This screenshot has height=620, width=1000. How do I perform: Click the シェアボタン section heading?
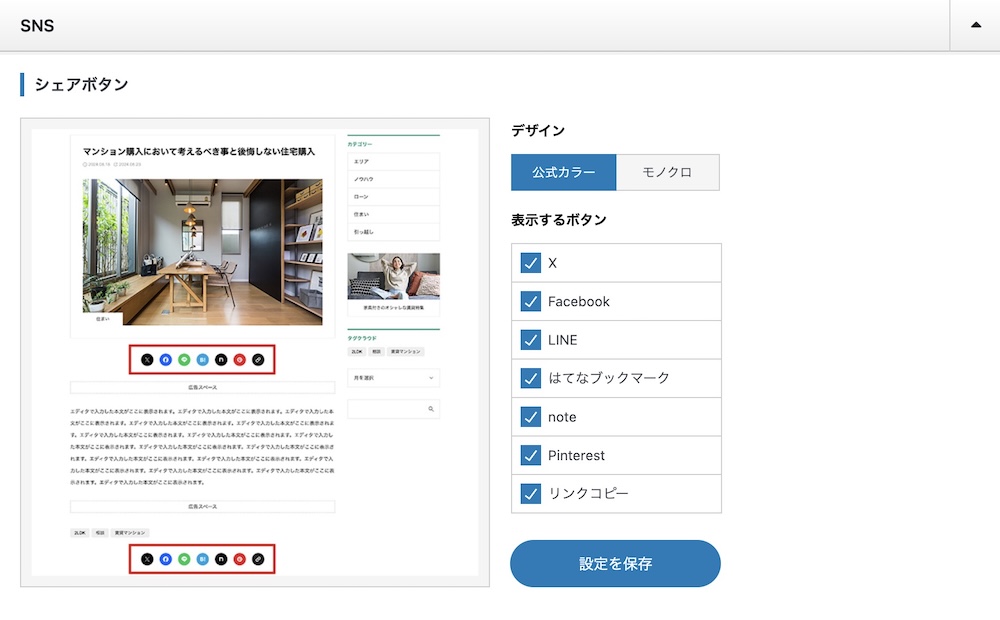81,84
